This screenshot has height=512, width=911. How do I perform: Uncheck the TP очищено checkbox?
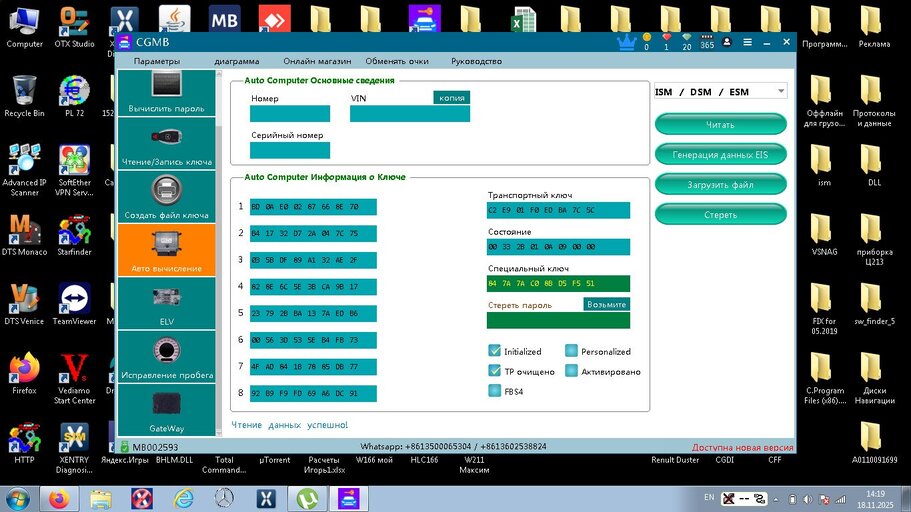click(494, 371)
